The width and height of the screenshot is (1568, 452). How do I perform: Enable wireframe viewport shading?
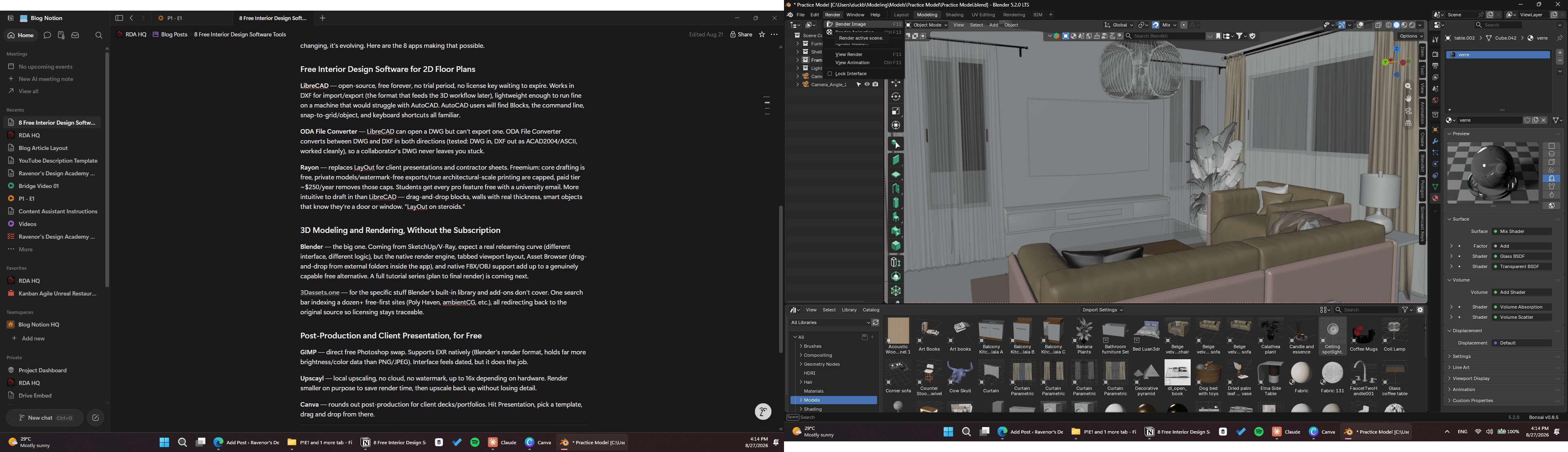(x=1389, y=26)
